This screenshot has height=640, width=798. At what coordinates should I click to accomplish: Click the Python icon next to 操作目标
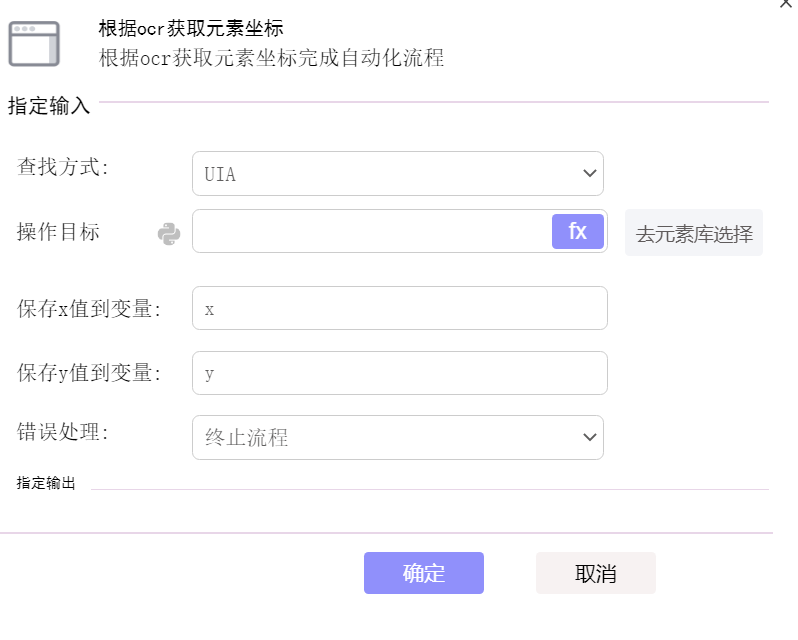tap(169, 234)
